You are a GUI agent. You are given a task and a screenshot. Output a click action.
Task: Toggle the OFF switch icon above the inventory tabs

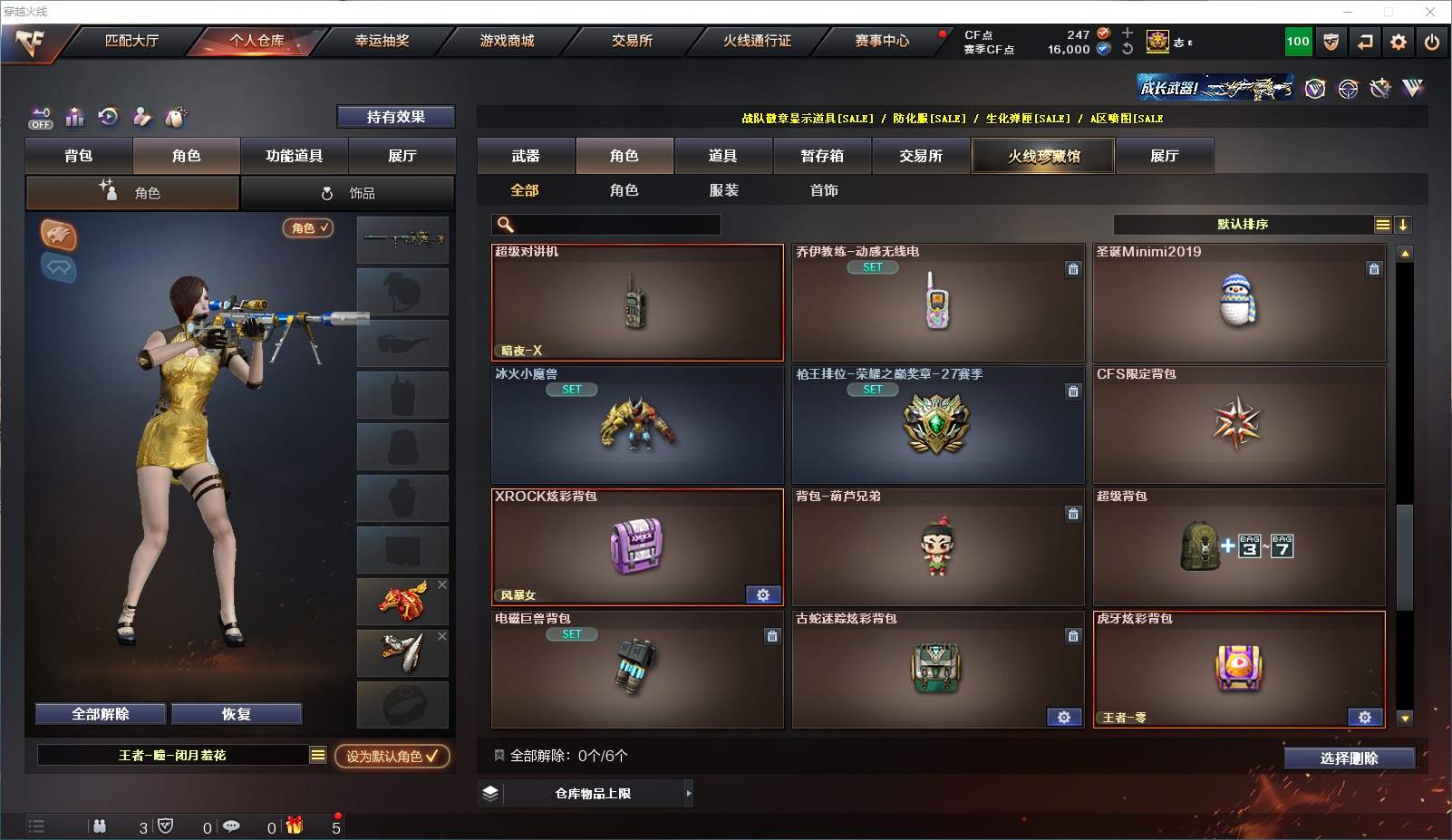click(x=41, y=118)
